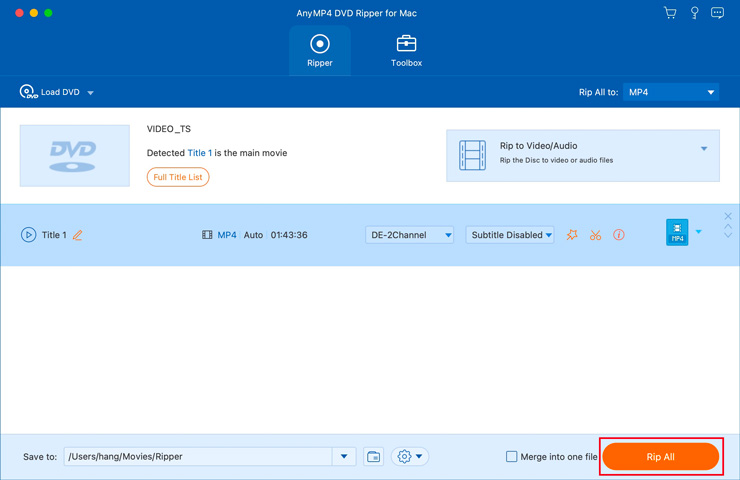This screenshot has width=740, height=480.
Task: Select the Ripper tab
Action: click(320, 50)
